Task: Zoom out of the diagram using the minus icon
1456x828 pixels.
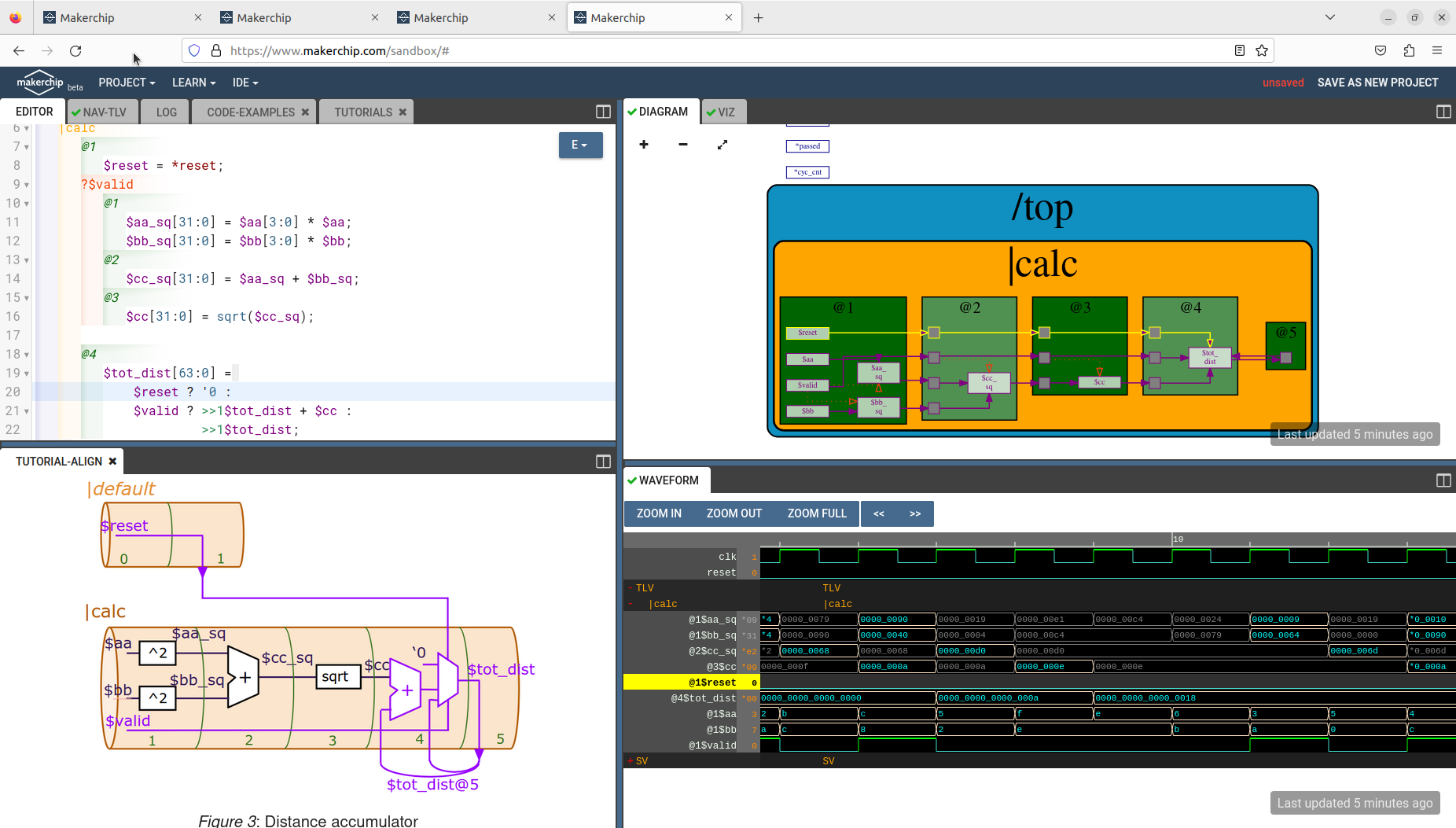Action: (x=682, y=145)
